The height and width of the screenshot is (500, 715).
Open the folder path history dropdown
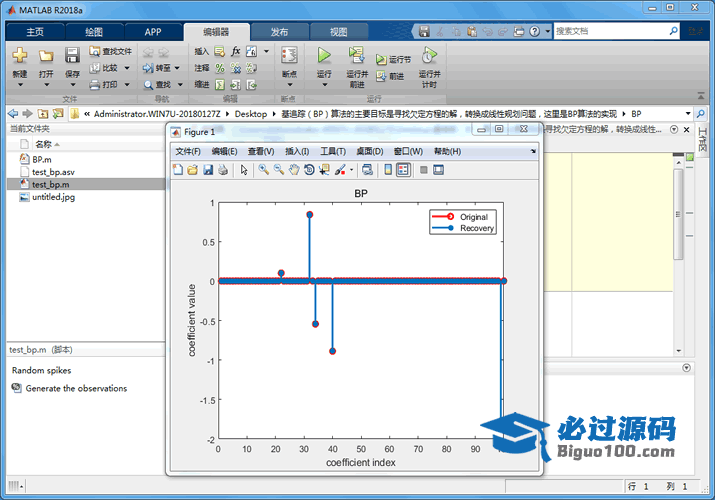coord(688,113)
